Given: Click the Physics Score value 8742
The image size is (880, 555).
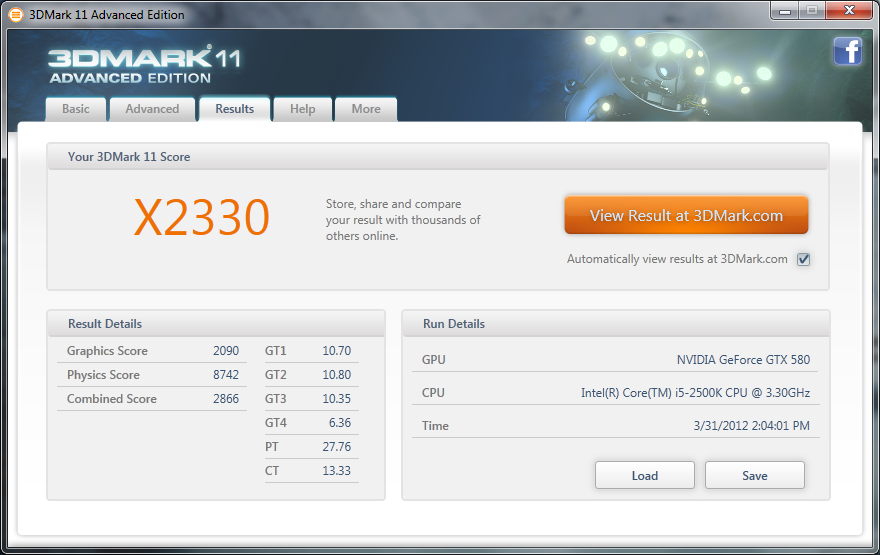Looking at the screenshot, I should (x=226, y=375).
